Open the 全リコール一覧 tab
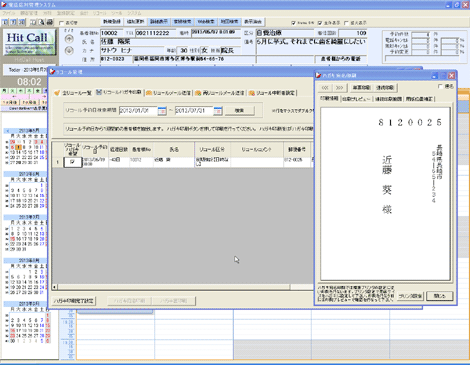Image resolution: width=470 pixels, height=365 pixels. pos(73,93)
